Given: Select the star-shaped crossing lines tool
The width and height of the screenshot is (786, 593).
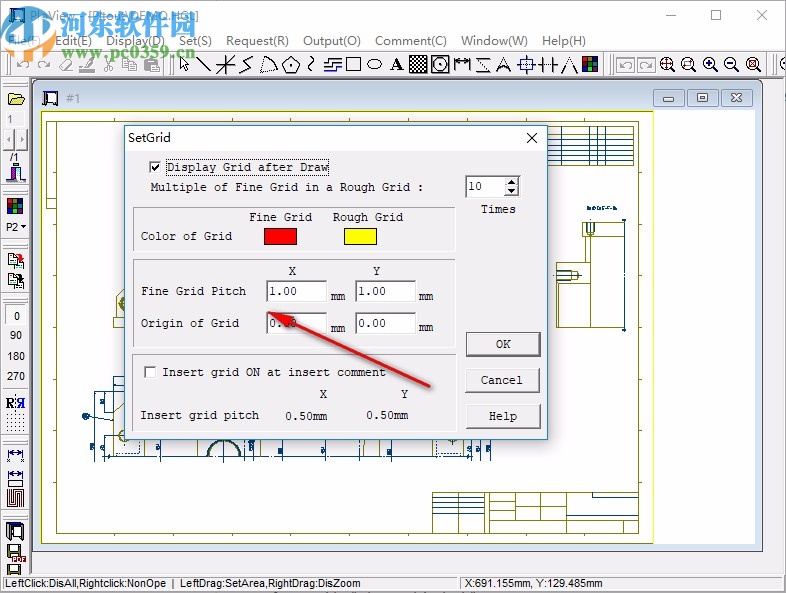Looking at the screenshot, I should tap(225, 64).
